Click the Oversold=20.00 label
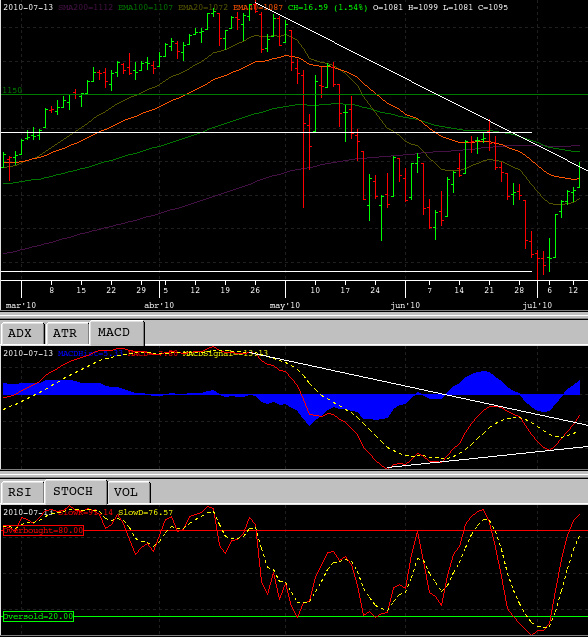This screenshot has width=588, height=637. [38, 616]
